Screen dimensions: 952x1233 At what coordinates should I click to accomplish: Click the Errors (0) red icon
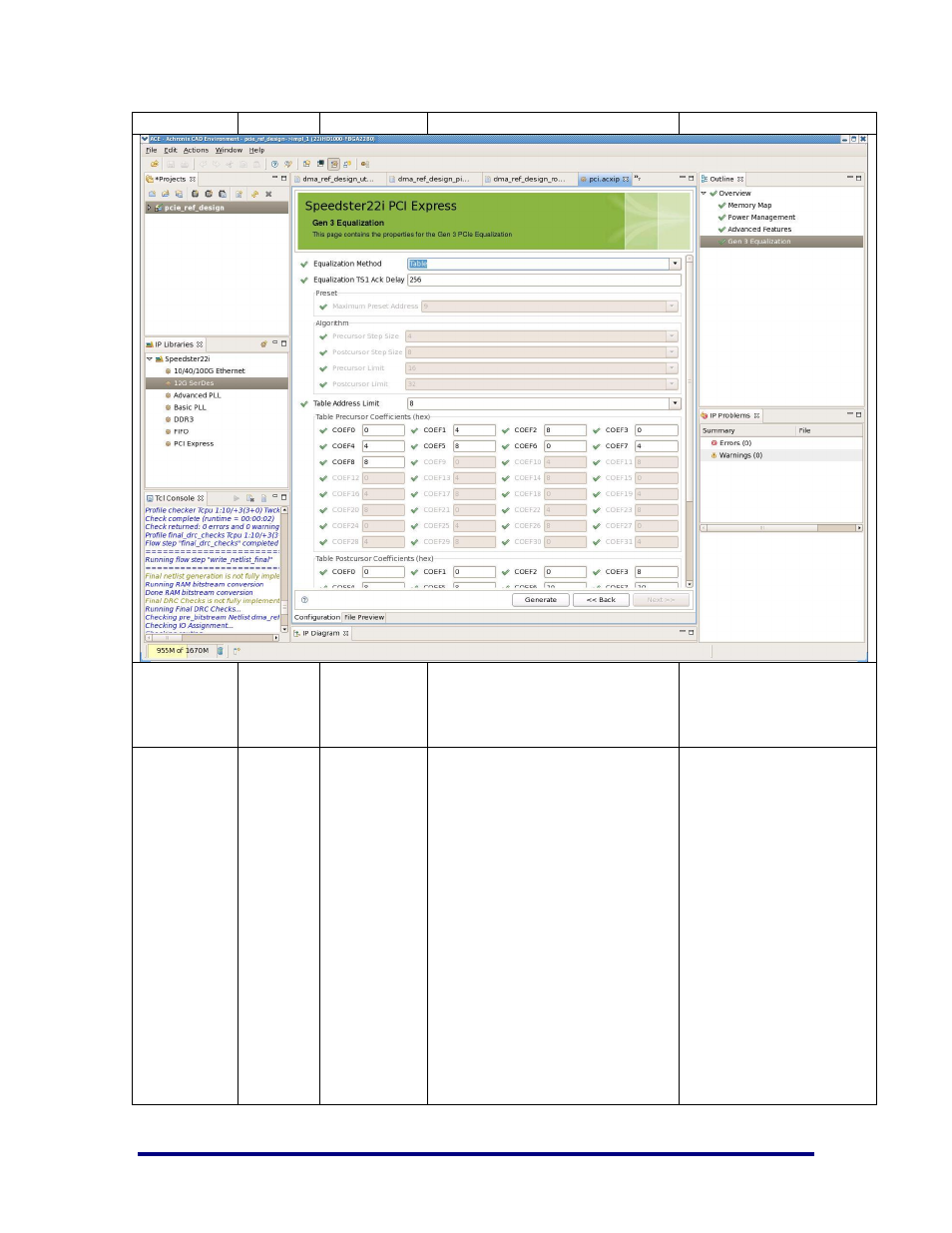[714, 443]
